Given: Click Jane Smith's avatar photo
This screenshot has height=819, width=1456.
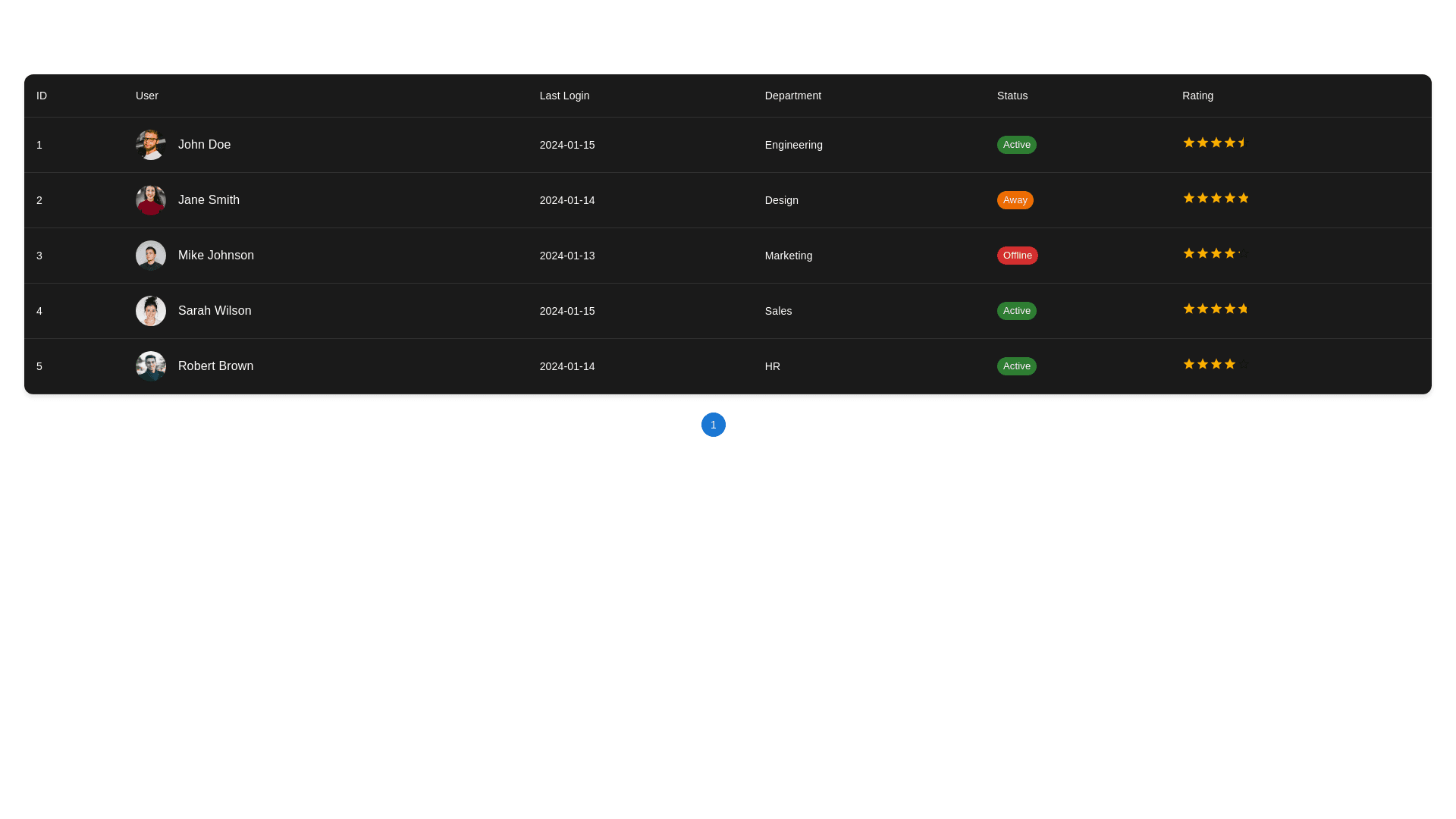Looking at the screenshot, I should pyautogui.click(x=150, y=200).
